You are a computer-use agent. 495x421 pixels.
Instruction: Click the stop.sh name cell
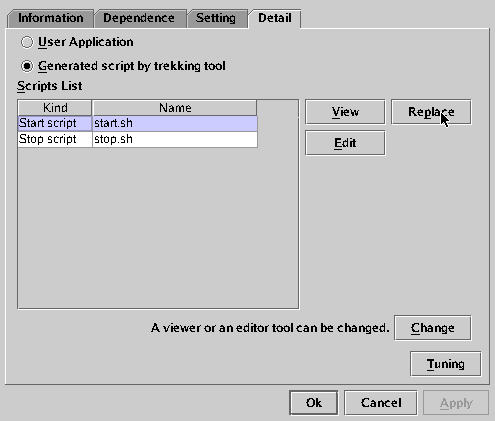coord(175,139)
